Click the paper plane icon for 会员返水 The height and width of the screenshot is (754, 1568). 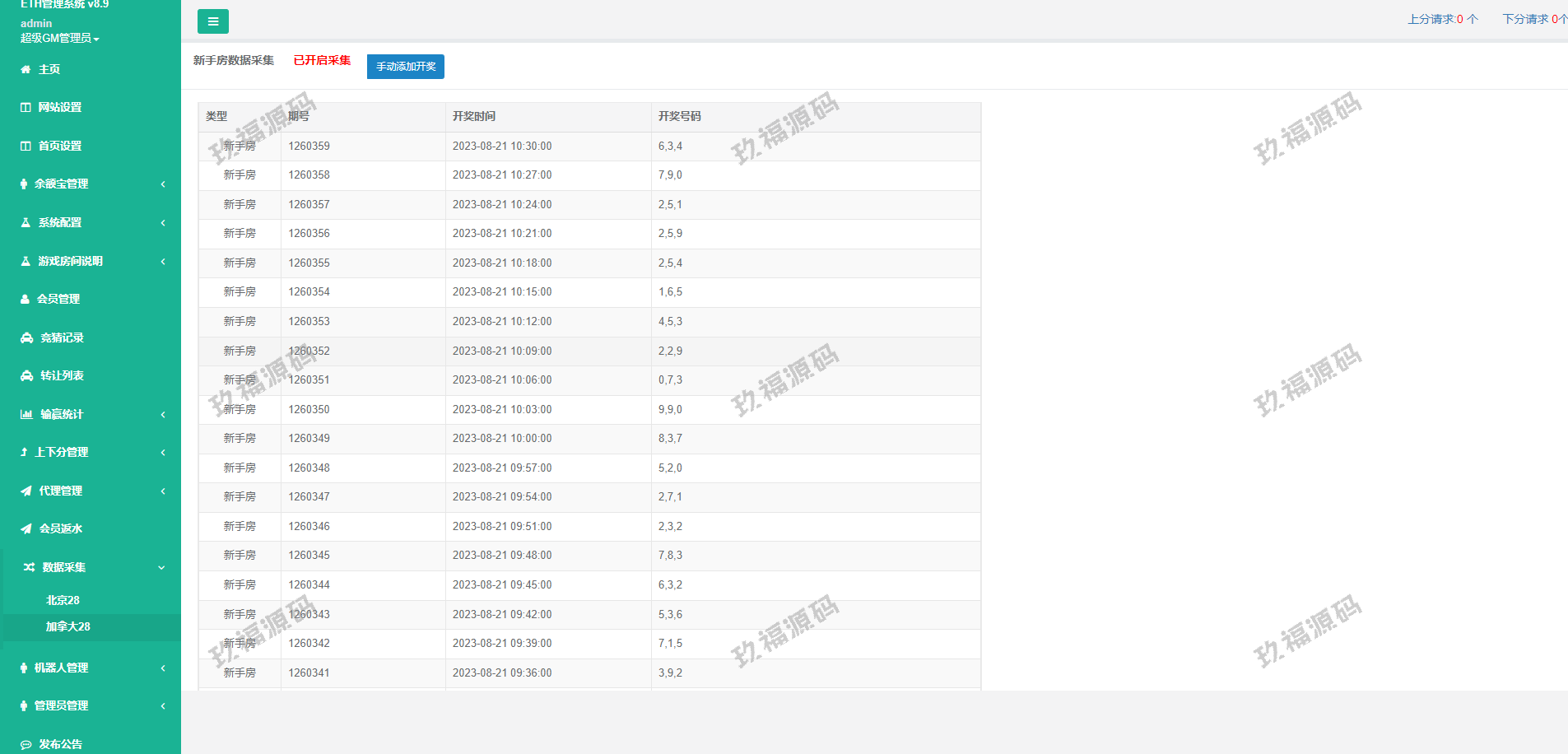pyautogui.click(x=26, y=529)
